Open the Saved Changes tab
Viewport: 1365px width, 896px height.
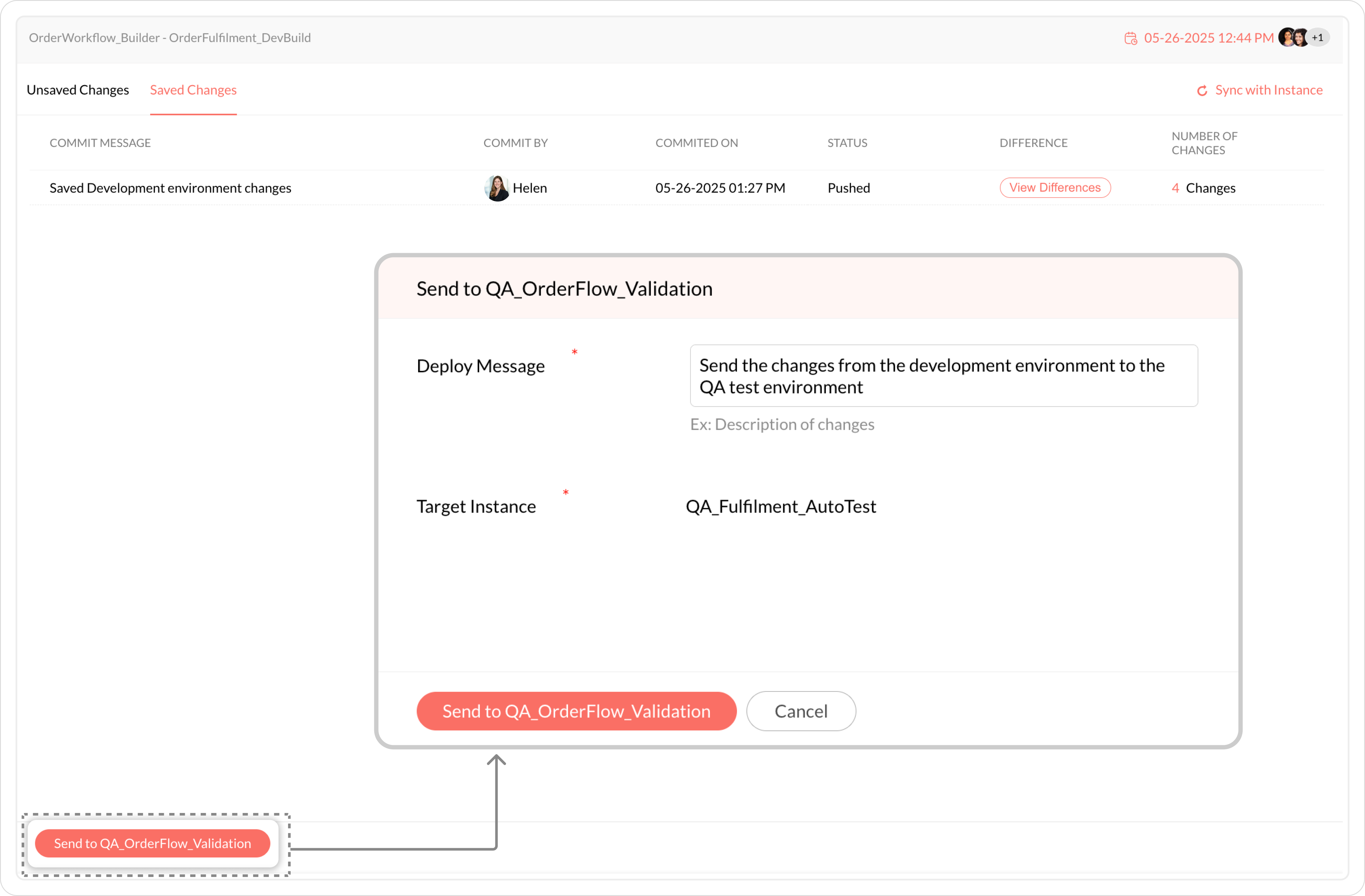[193, 90]
